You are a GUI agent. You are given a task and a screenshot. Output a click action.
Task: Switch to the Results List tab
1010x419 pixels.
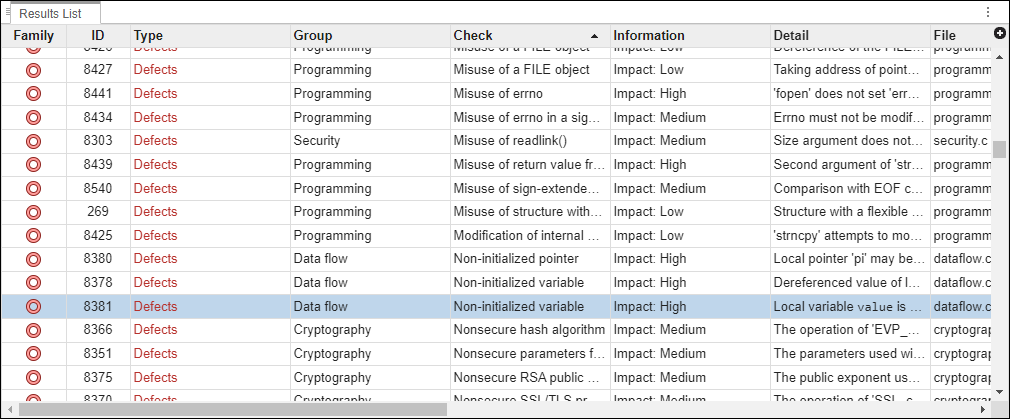coord(57,13)
